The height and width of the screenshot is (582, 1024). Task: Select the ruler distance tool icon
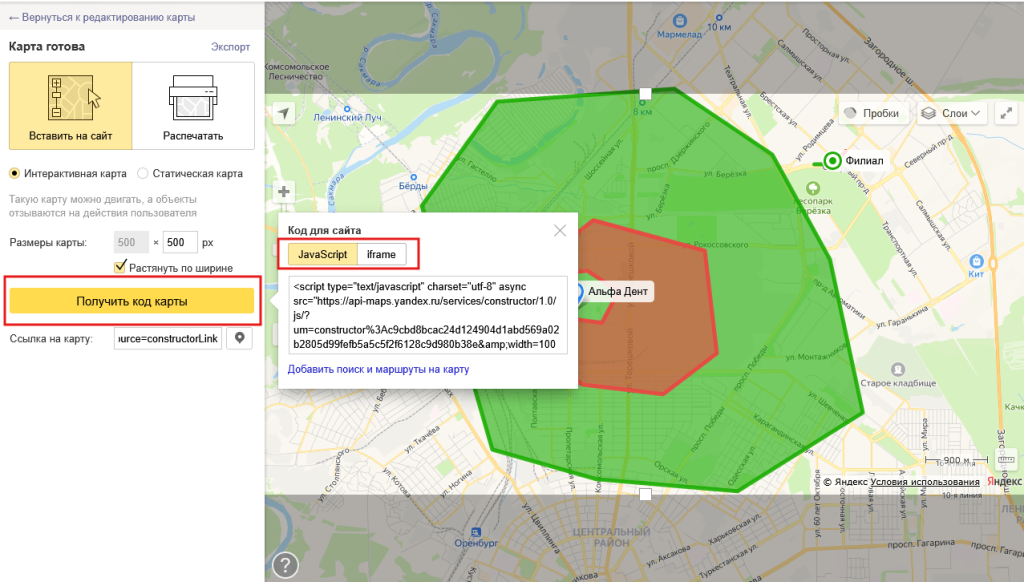[x=1006, y=458]
